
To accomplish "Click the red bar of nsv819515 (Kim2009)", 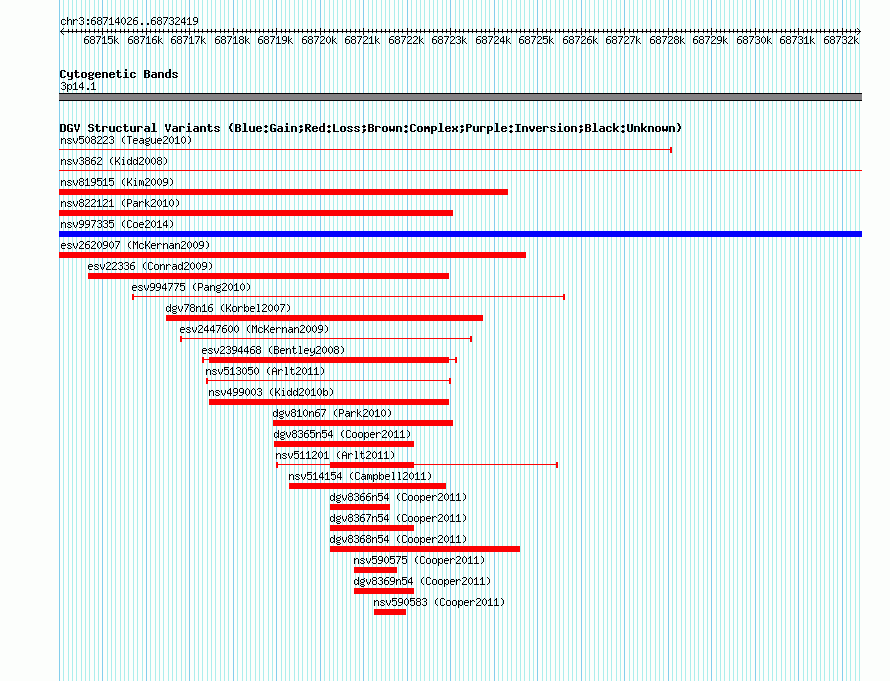I will 283,192.
